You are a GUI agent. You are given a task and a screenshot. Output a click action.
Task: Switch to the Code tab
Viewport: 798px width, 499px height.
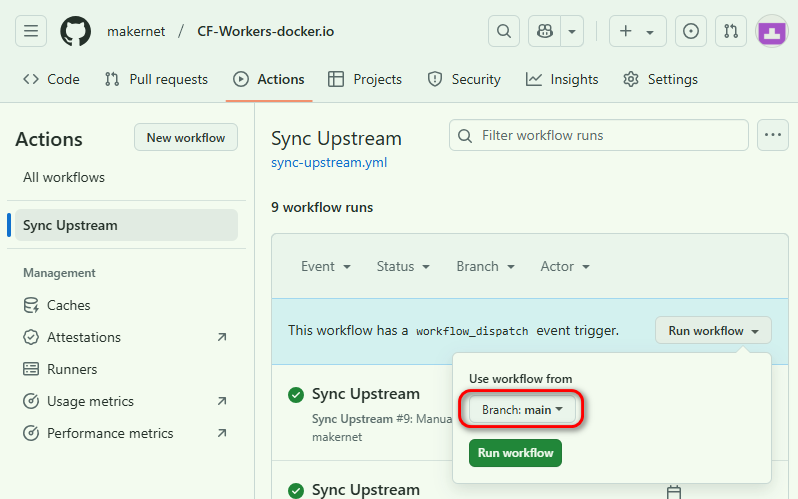51,79
